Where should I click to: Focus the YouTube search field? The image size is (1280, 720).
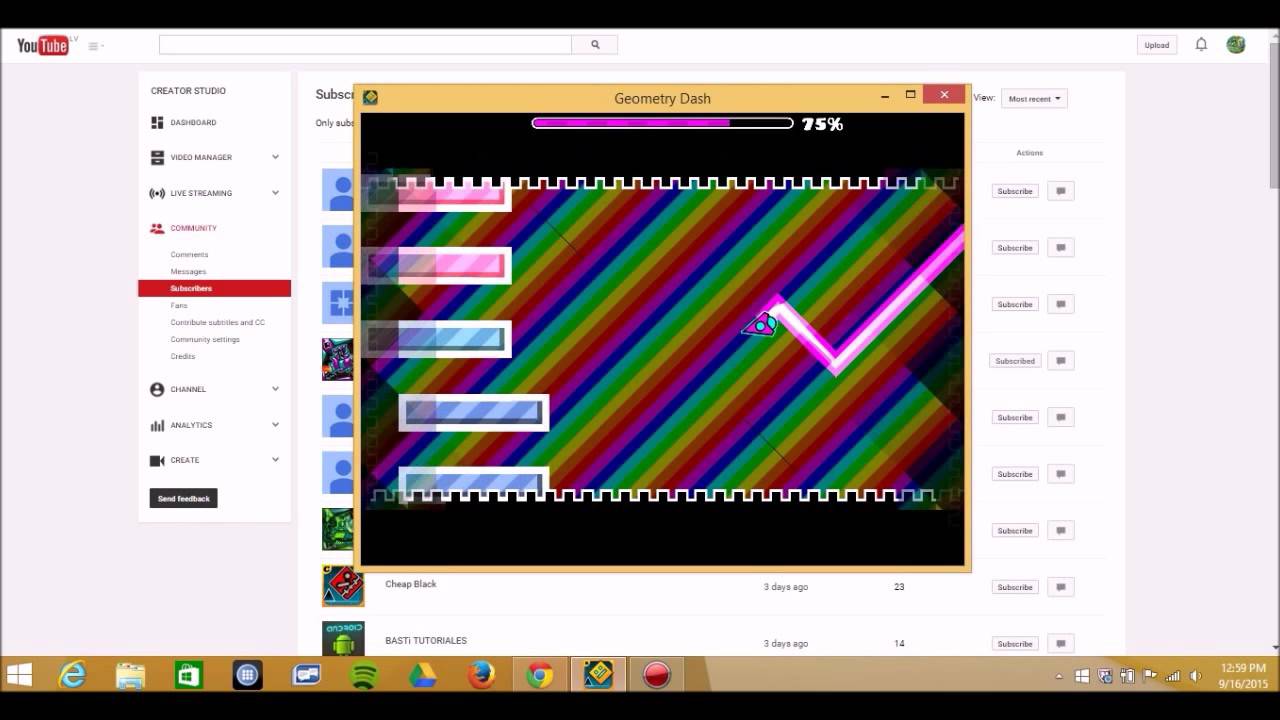(x=365, y=44)
